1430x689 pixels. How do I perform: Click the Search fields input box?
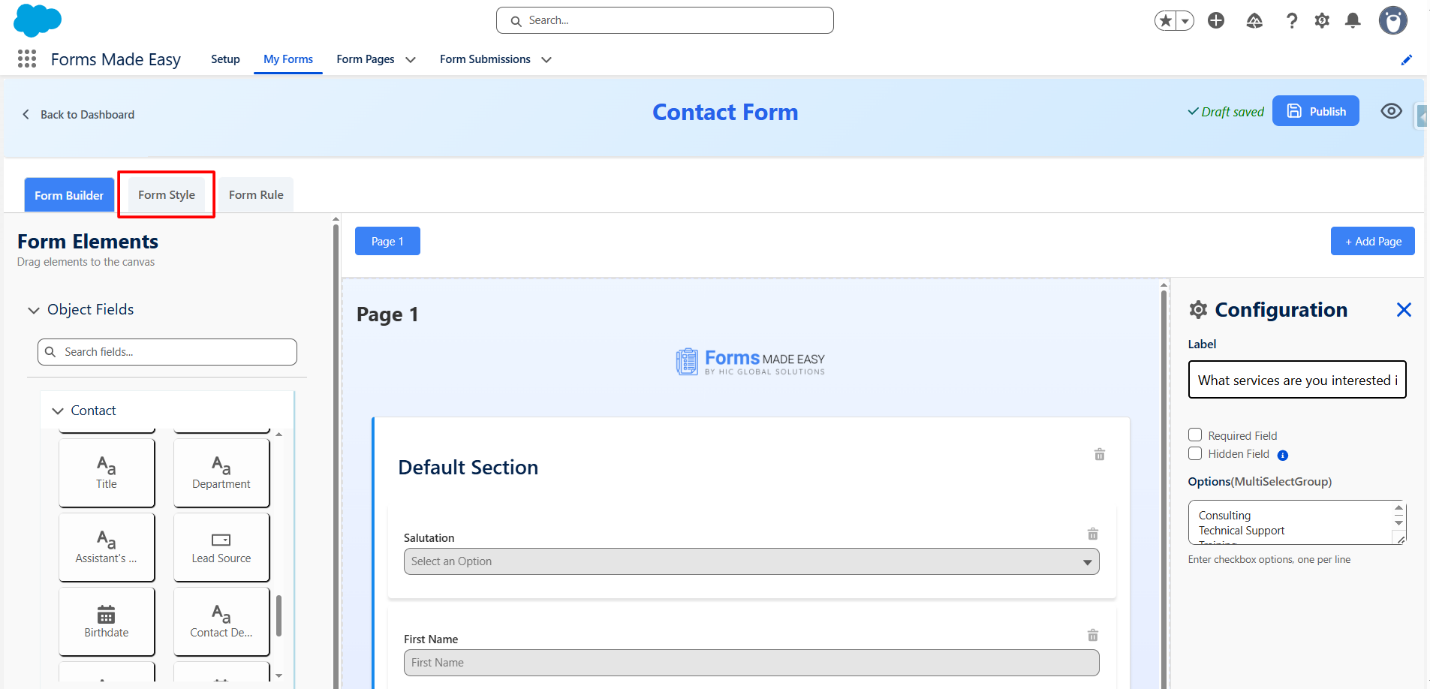coord(167,352)
